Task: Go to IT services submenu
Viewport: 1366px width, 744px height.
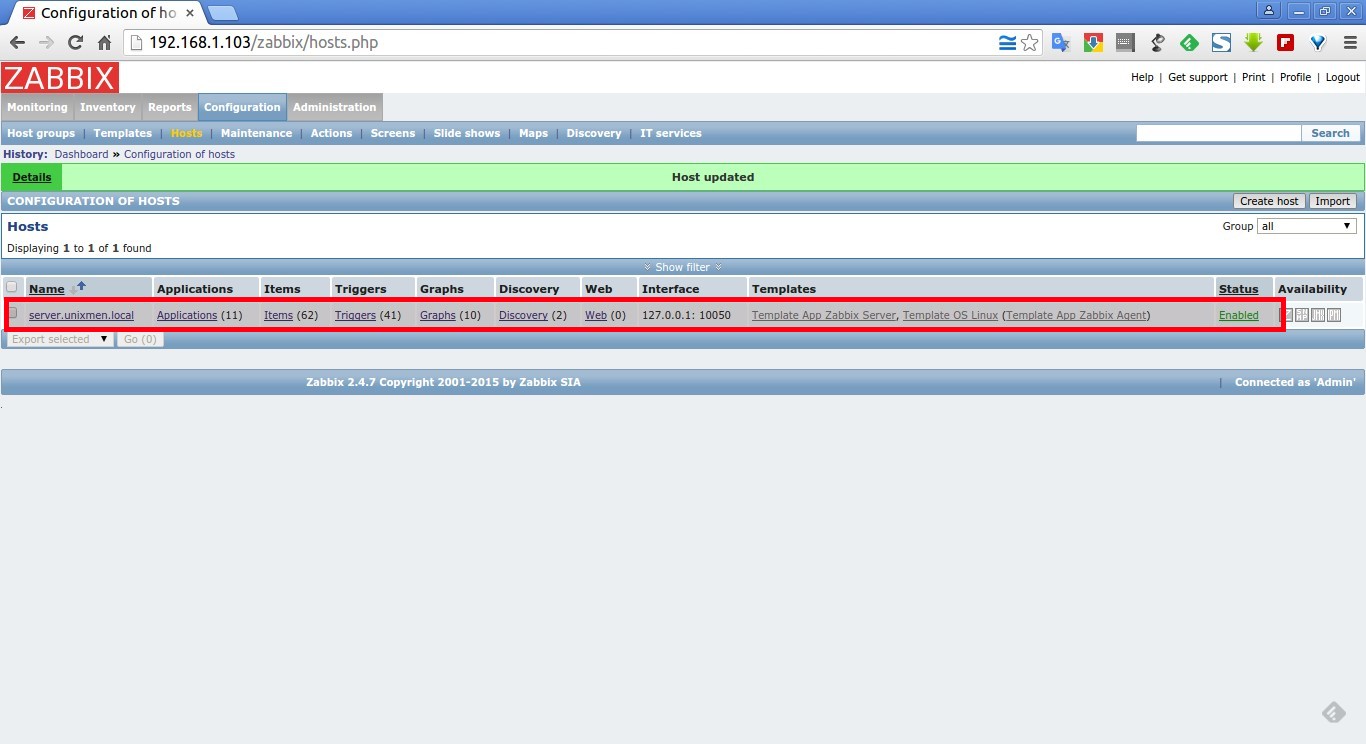Action: [x=671, y=133]
